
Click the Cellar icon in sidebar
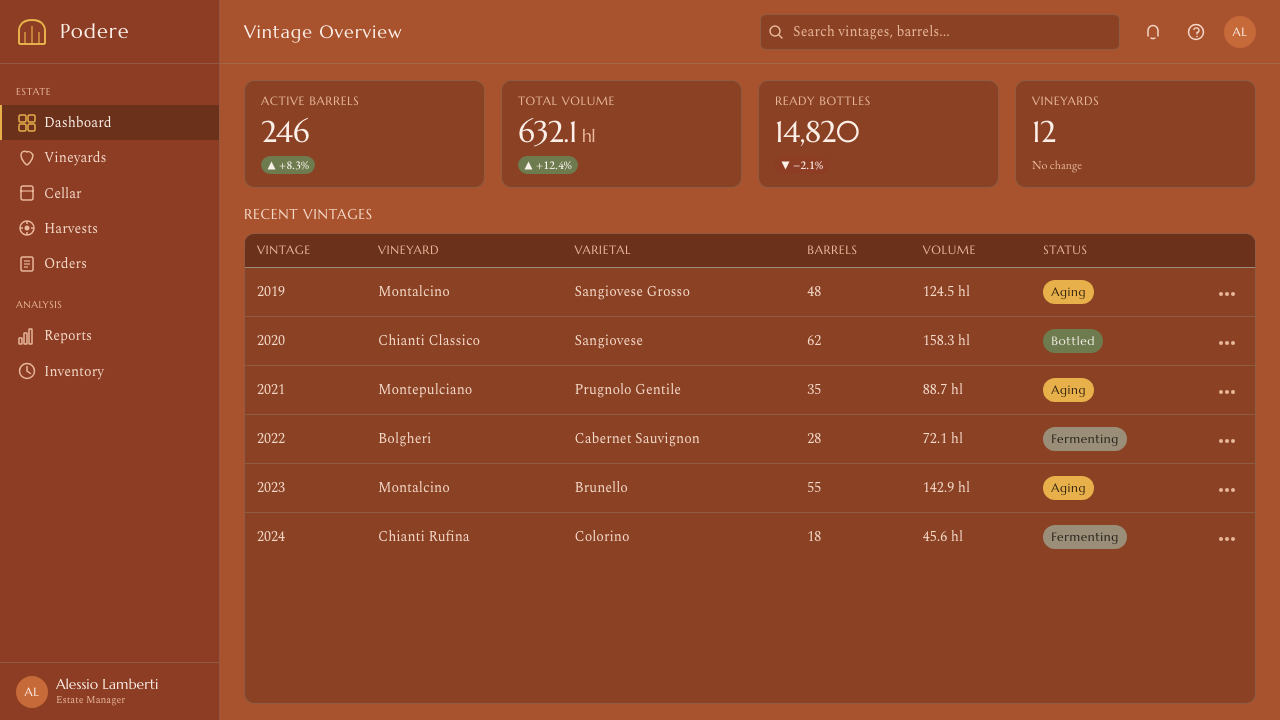coord(27,193)
